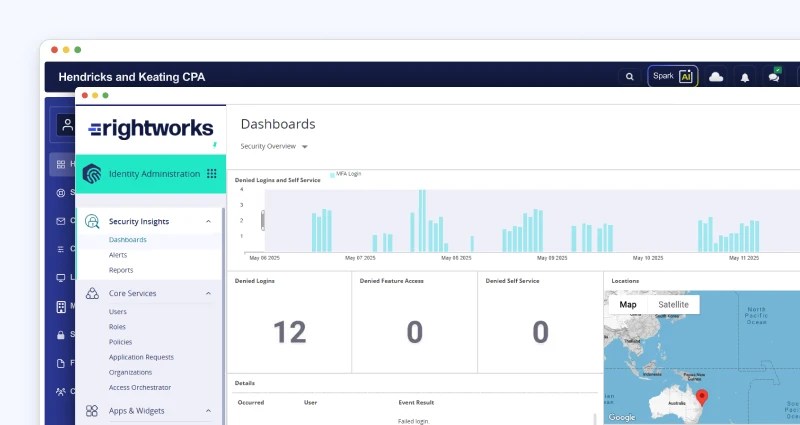The width and height of the screenshot is (800, 425).
Task: Click the dashboard grid icon in back window sidebar
Action: (x=61, y=164)
